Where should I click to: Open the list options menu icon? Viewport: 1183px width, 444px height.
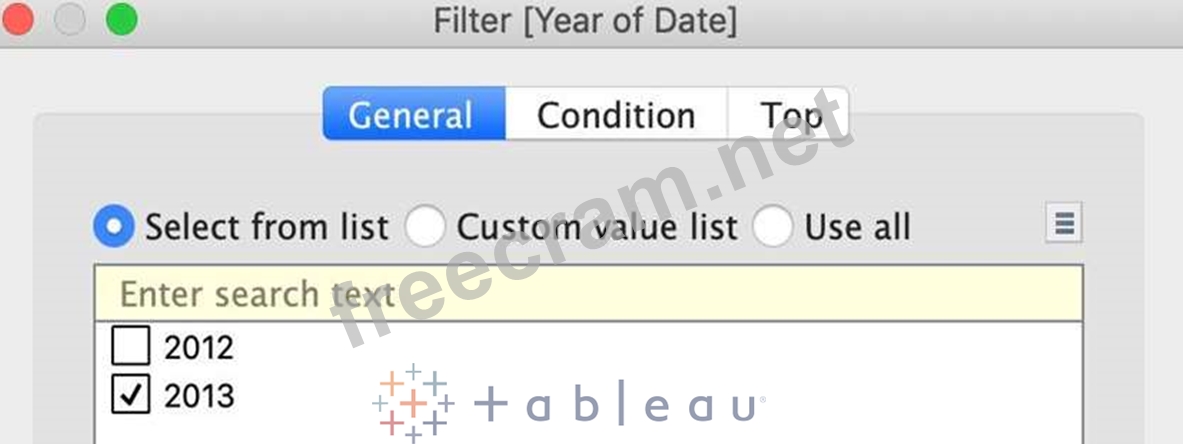pyautogui.click(x=1064, y=224)
